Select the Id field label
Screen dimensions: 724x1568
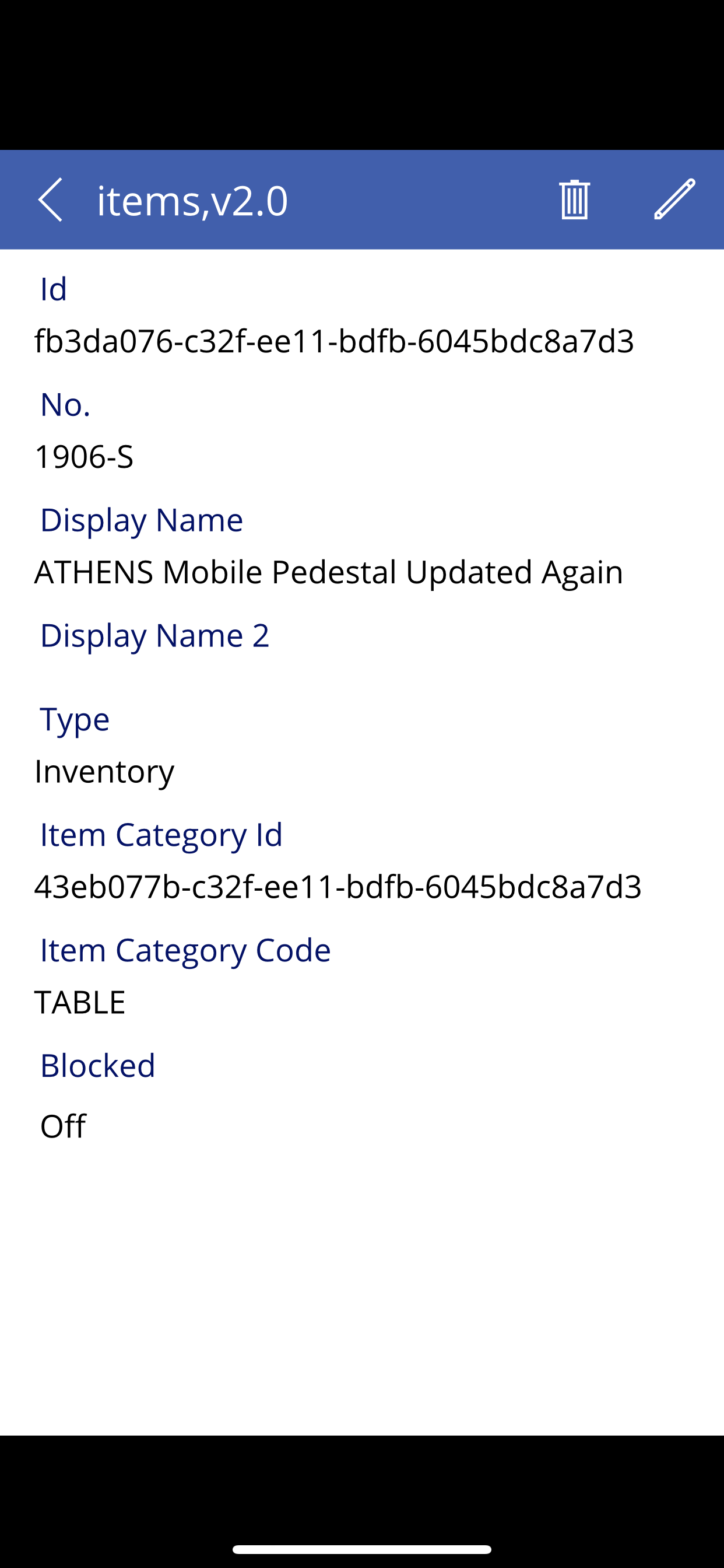coord(54,289)
